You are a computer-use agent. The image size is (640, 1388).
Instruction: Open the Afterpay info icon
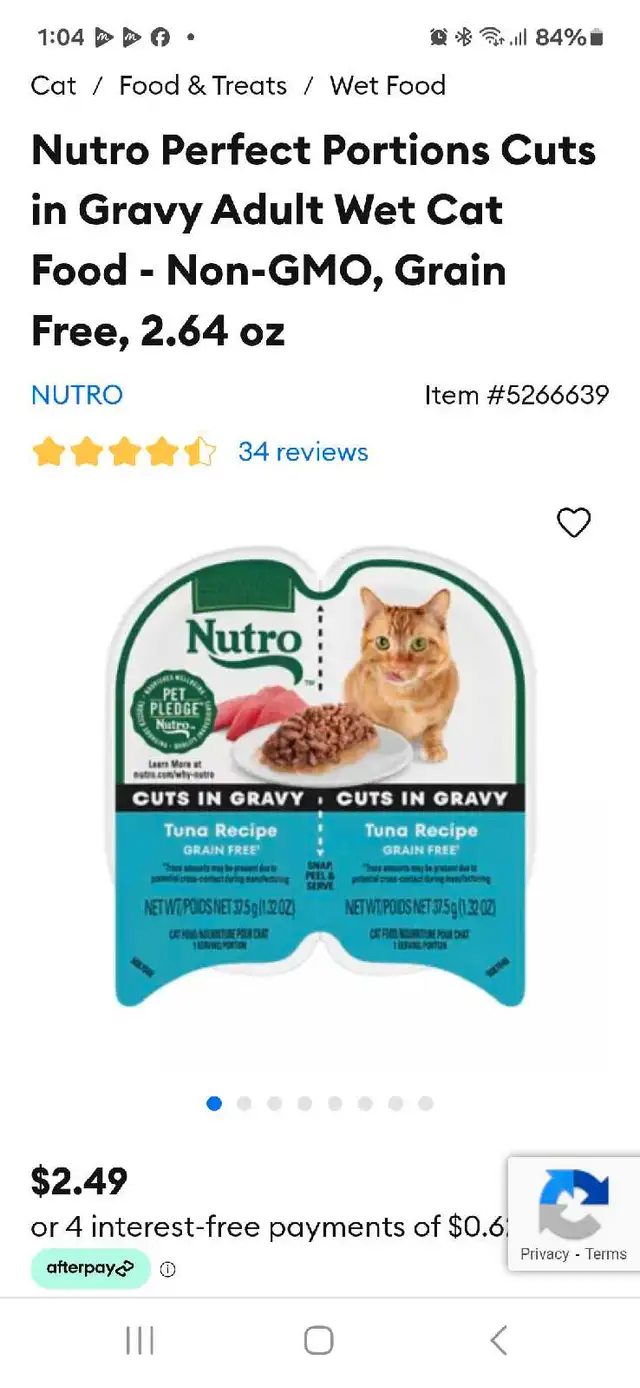pyautogui.click(x=168, y=1269)
